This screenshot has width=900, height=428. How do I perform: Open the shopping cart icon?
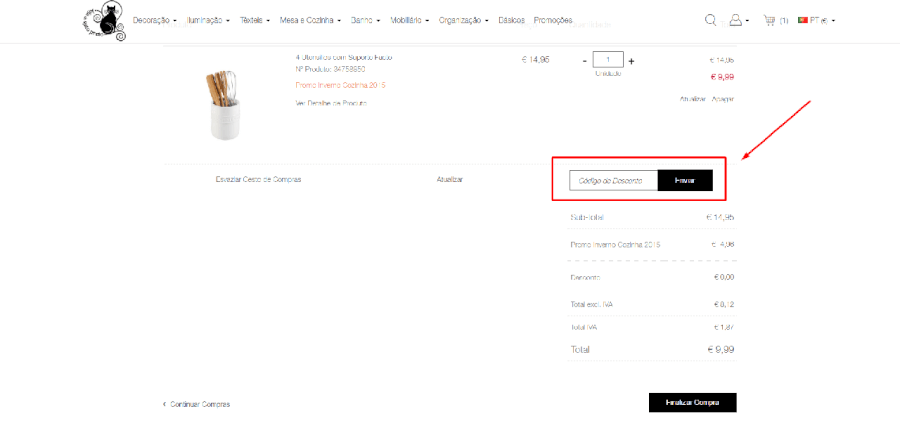(769, 20)
